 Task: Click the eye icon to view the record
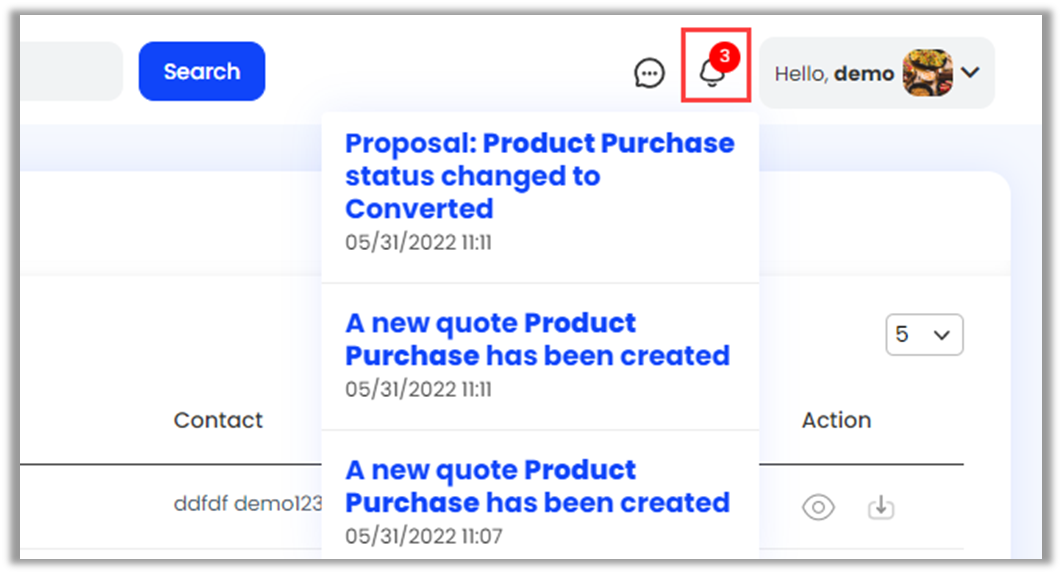tap(818, 508)
